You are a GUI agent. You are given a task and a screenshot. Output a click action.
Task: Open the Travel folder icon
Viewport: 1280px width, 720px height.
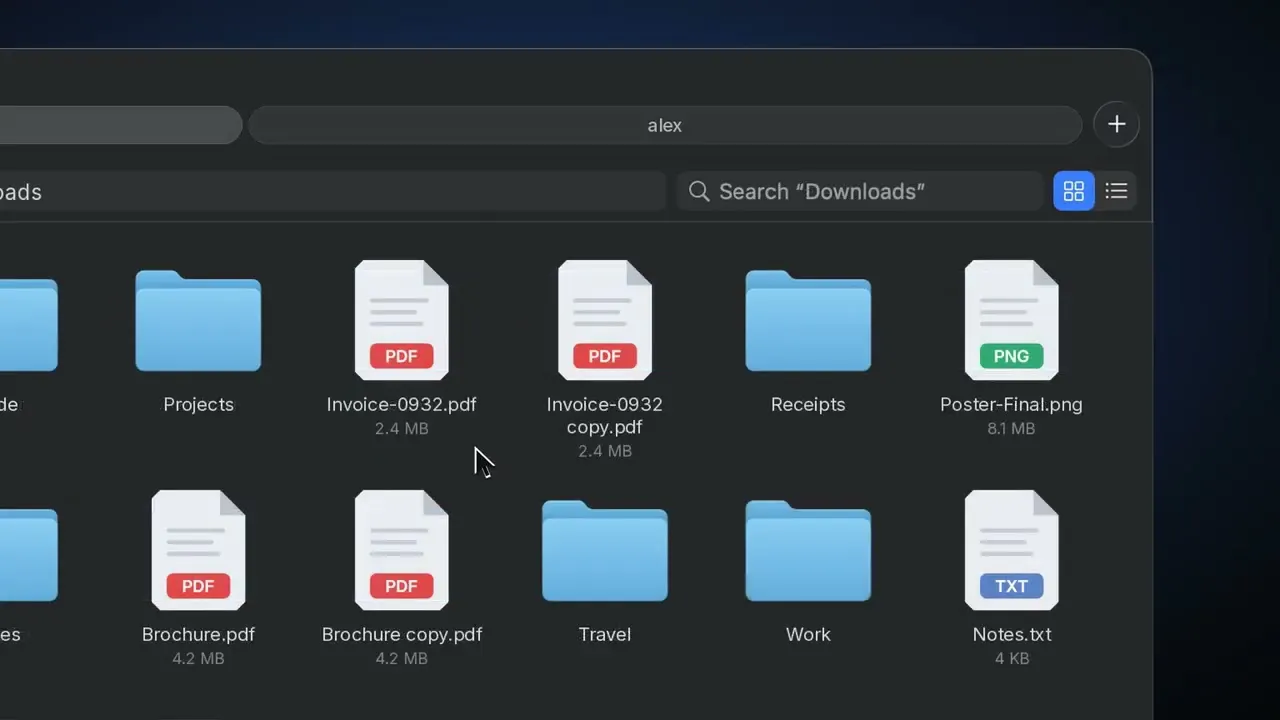[x=605, y=551]
